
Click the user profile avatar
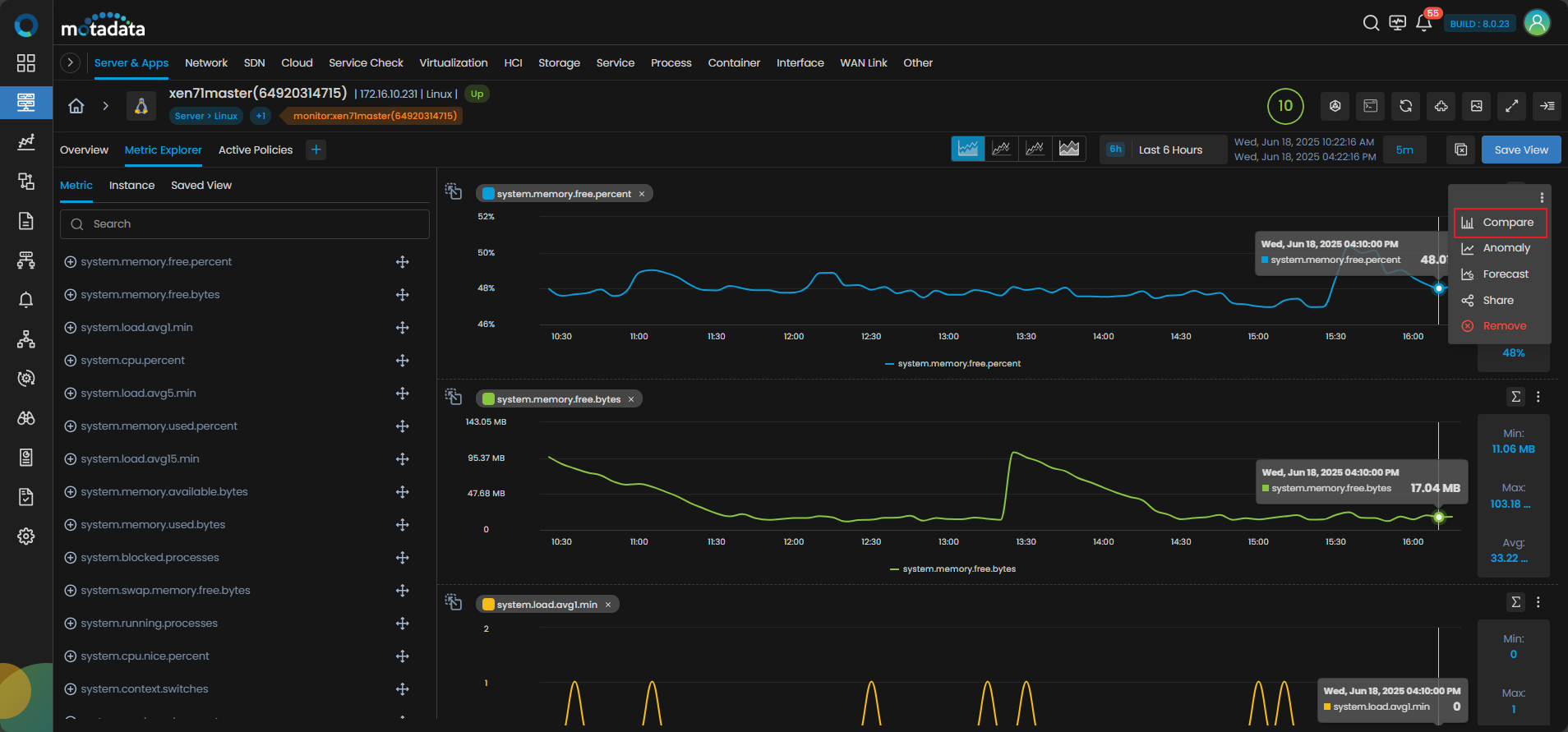tap(1537, 23)
